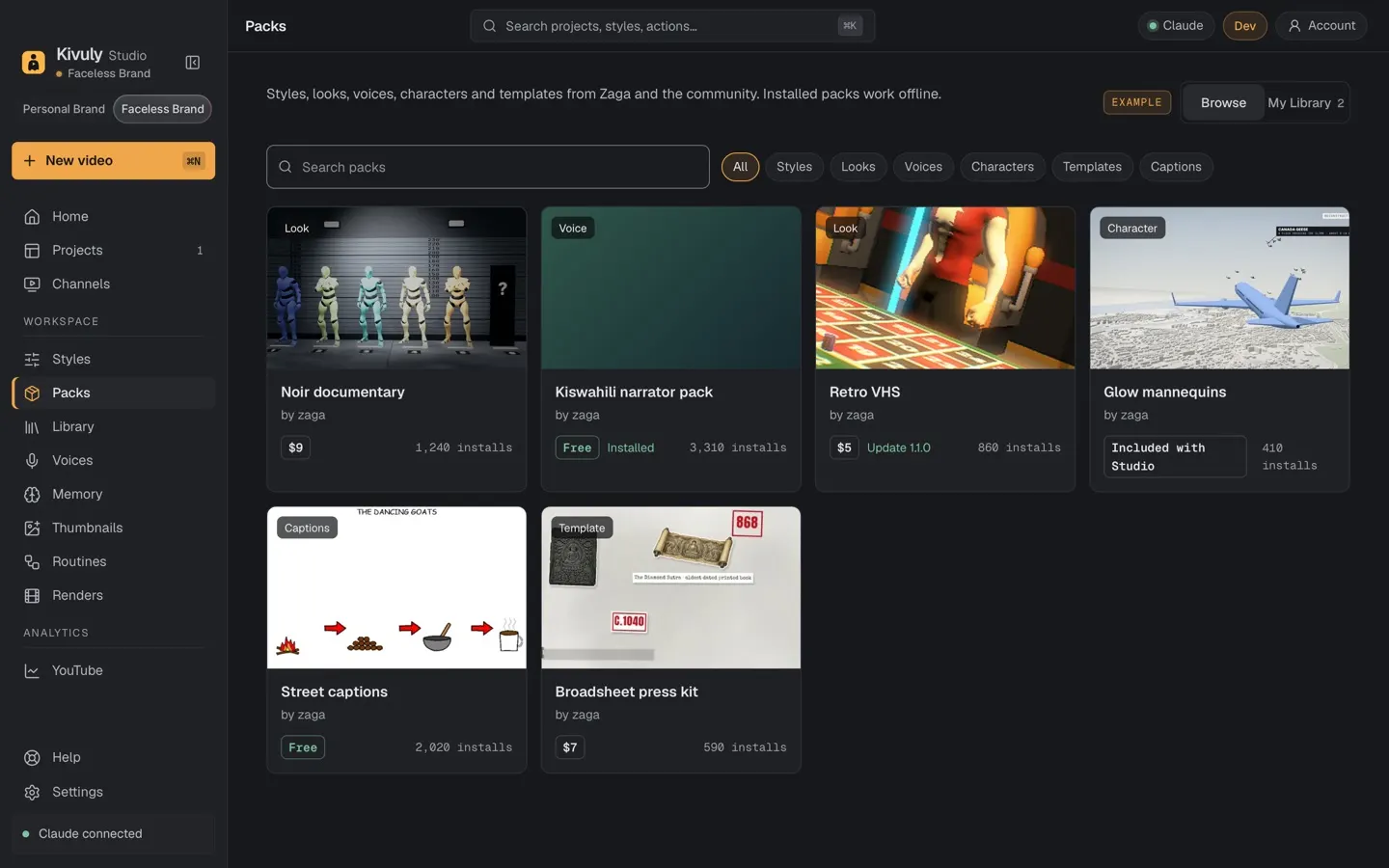Viewport: 1389px width, 868px height.
Task: Click the YouTube analytics chart icon
Action: (32, 671)
